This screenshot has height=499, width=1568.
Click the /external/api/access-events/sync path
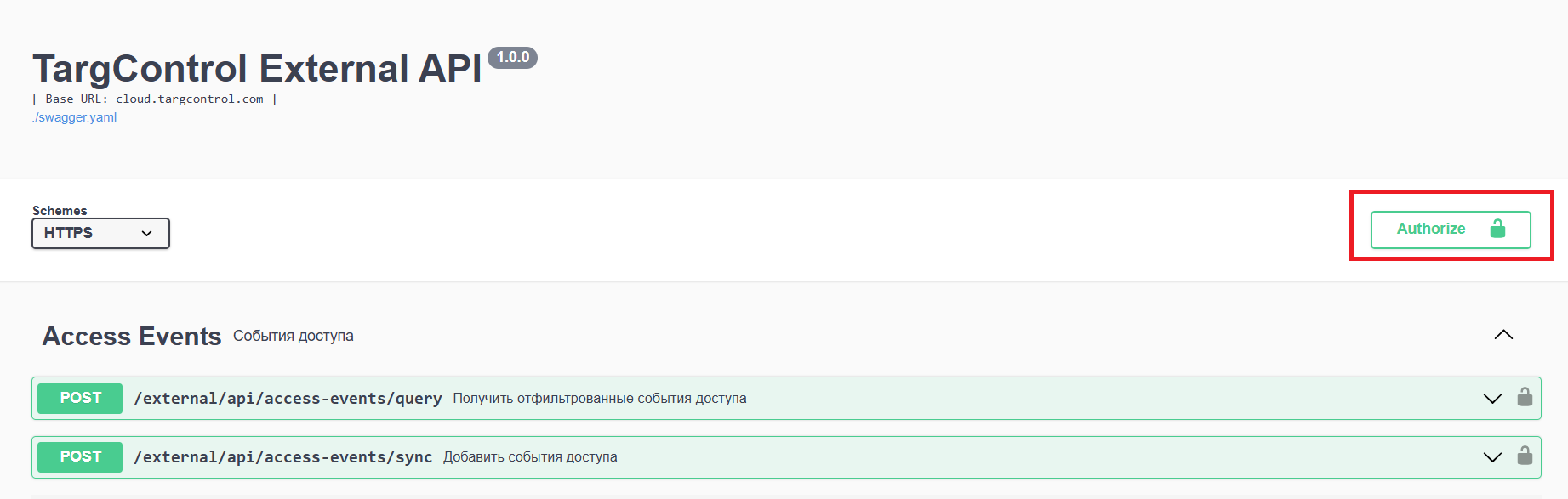point(282,457)
